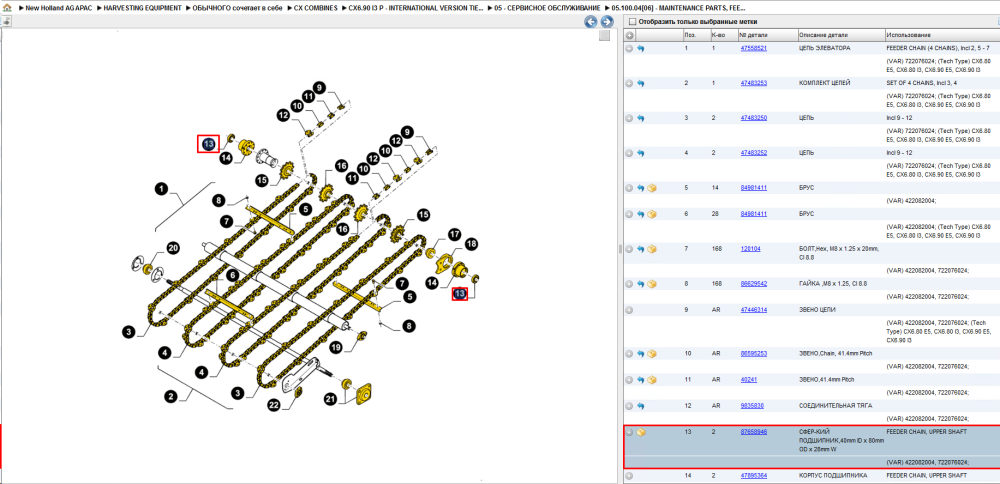
Task: Open part number link 47483250
Action: click(x=753, y=119)
